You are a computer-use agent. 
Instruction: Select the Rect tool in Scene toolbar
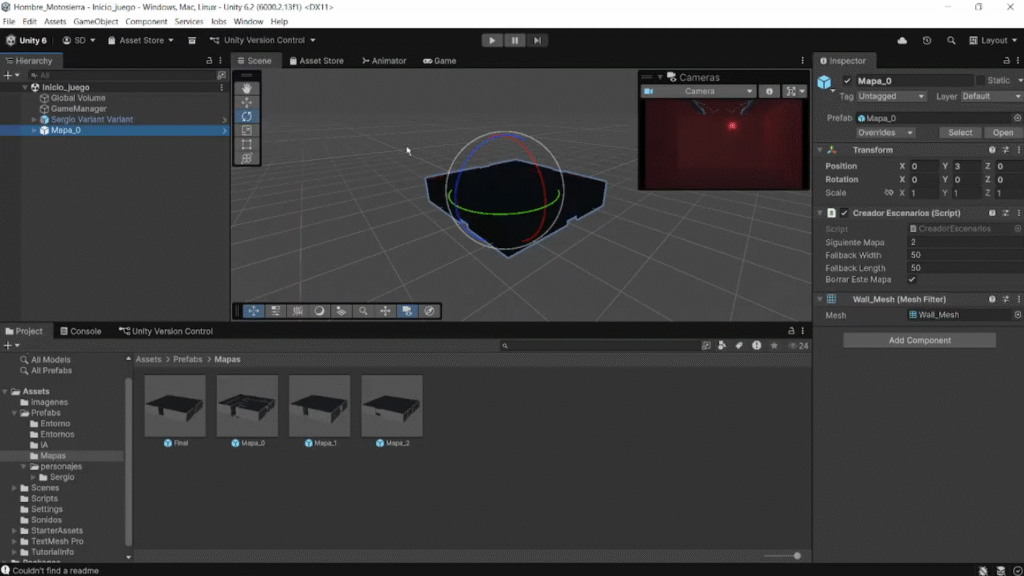coord(246,144)
